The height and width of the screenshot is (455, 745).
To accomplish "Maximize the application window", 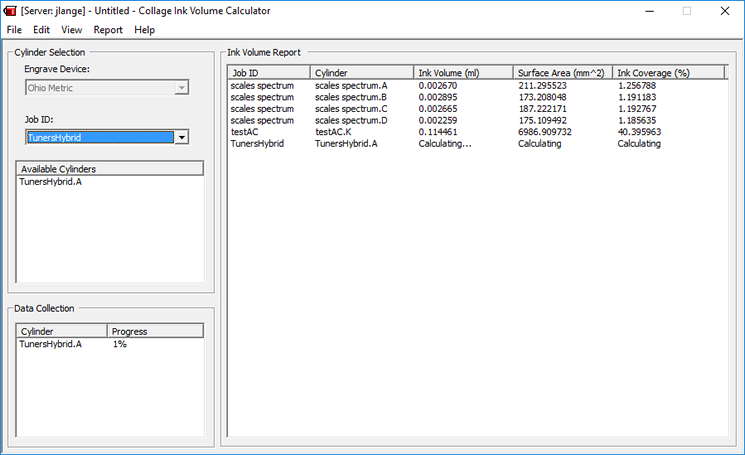I will point(687,10).
